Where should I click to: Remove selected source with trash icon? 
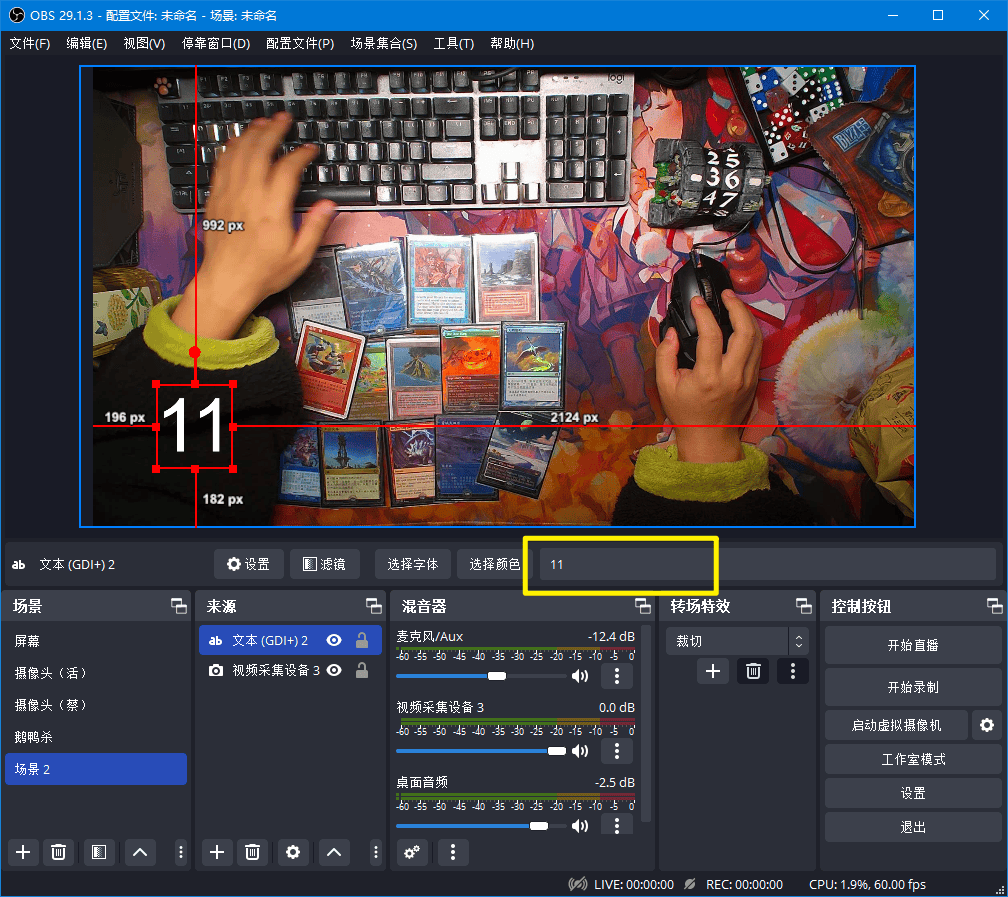click(x=253, y=853)
